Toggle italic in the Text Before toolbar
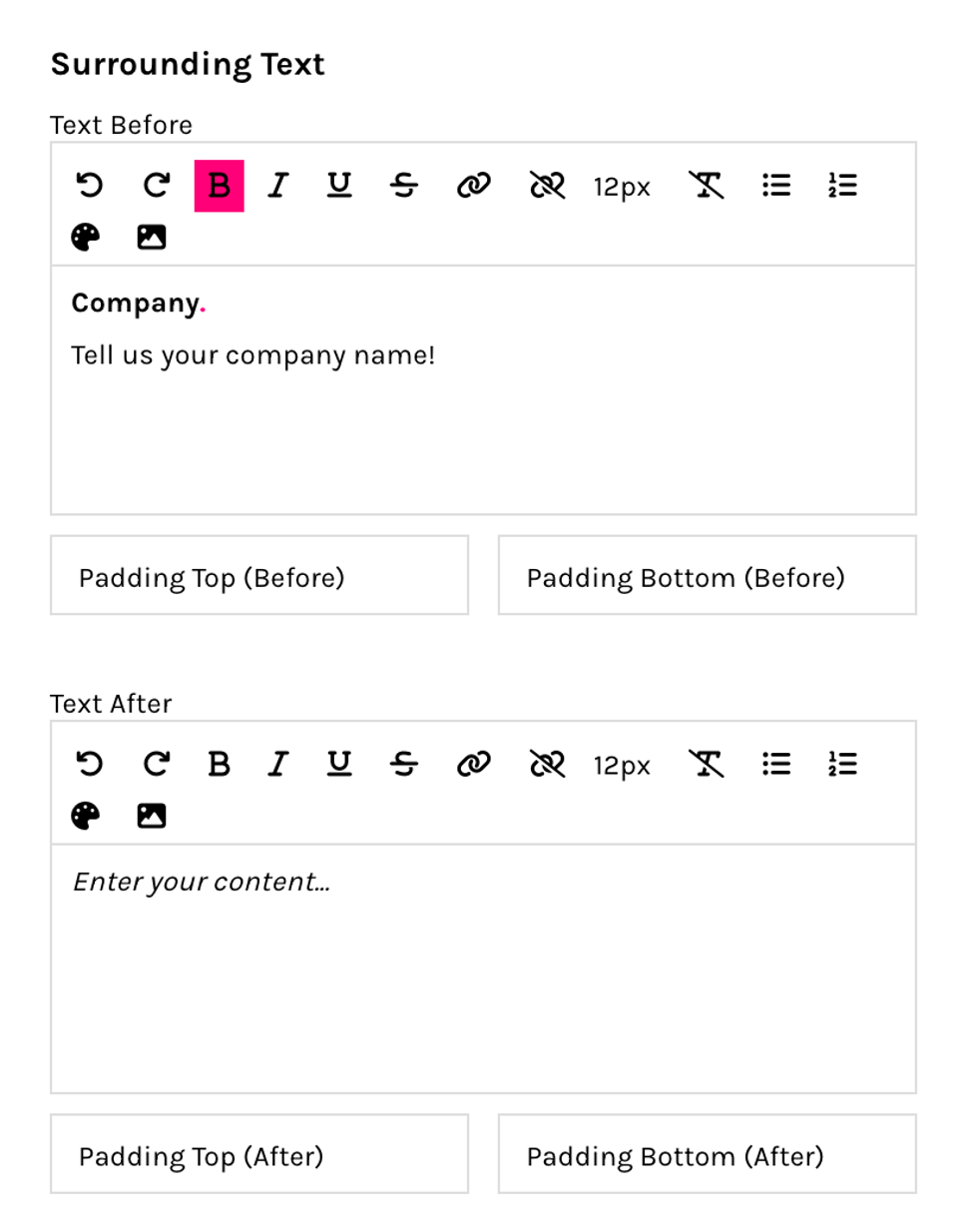This screenshot has width=968, height=1232. 278,185
